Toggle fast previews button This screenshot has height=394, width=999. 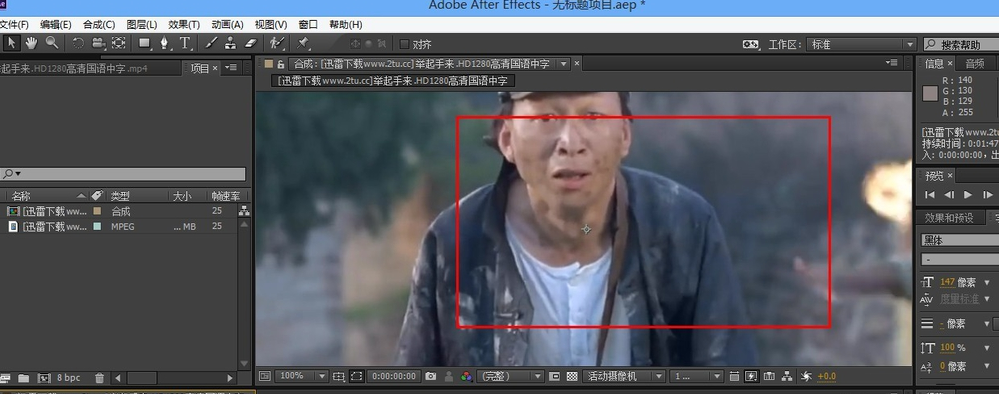pyautogui.click(x=752, y=376)
